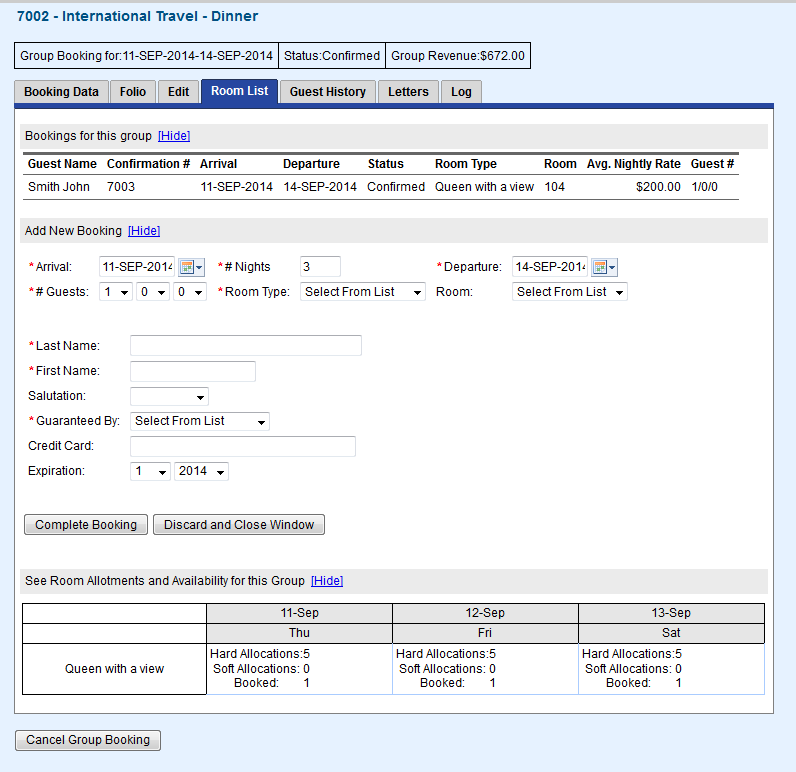Click the 1/0/0 guest count cell

click(x=705, y=187)
